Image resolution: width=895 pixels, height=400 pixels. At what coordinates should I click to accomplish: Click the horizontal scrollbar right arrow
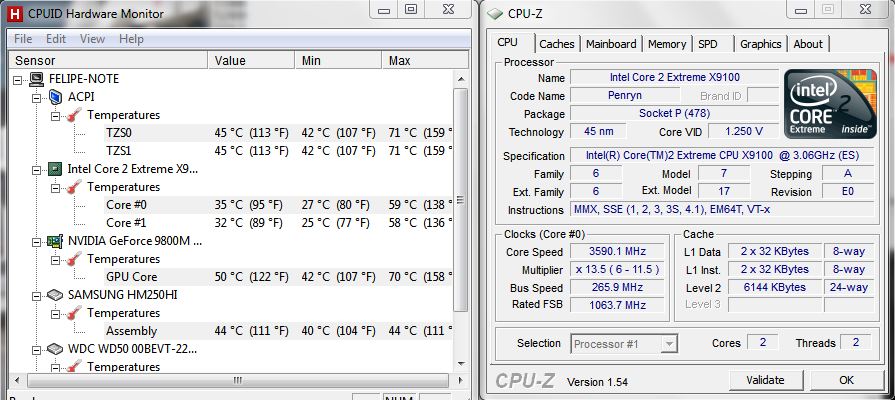coord(460,380)
